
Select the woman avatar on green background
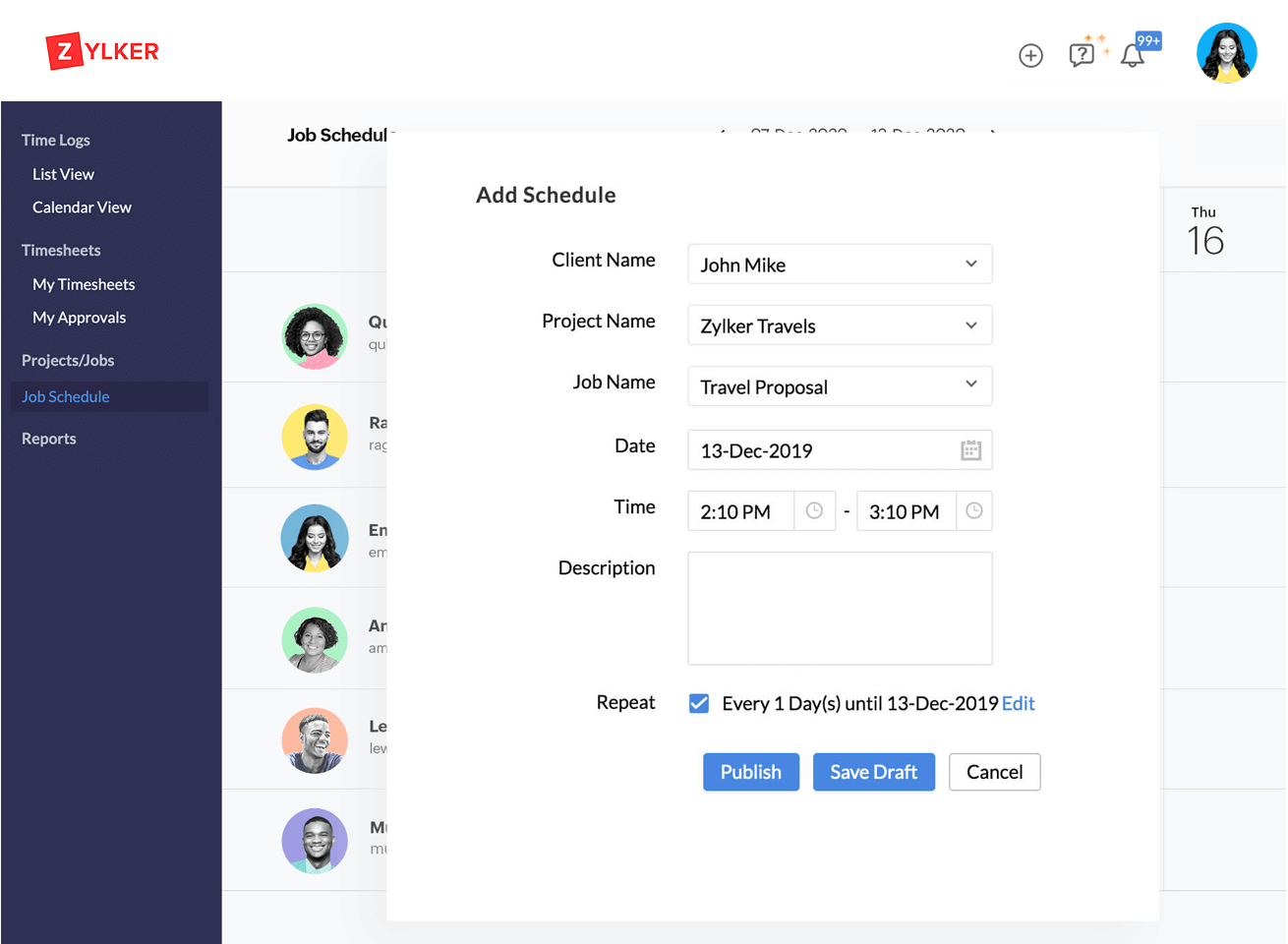tap(315, 639)
